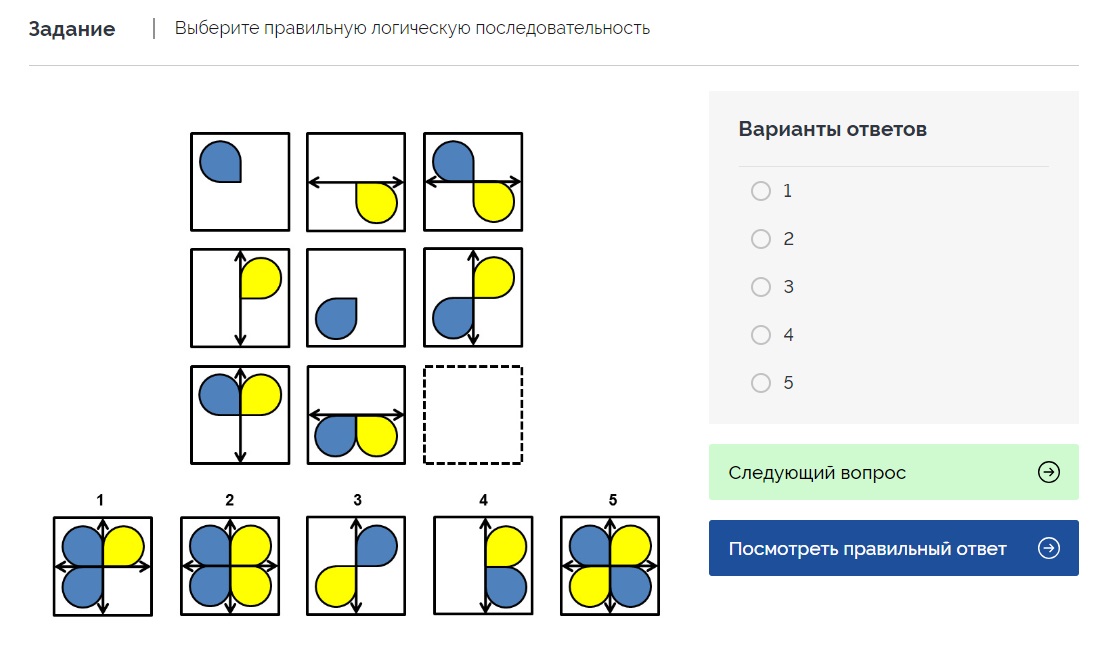Select radio button for answer 2
The height and width of the screenshot is (648, 1107).
pos(761,239)
